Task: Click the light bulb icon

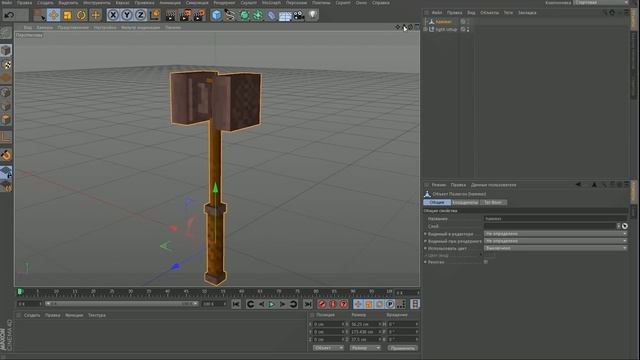Action: [313, 15]
